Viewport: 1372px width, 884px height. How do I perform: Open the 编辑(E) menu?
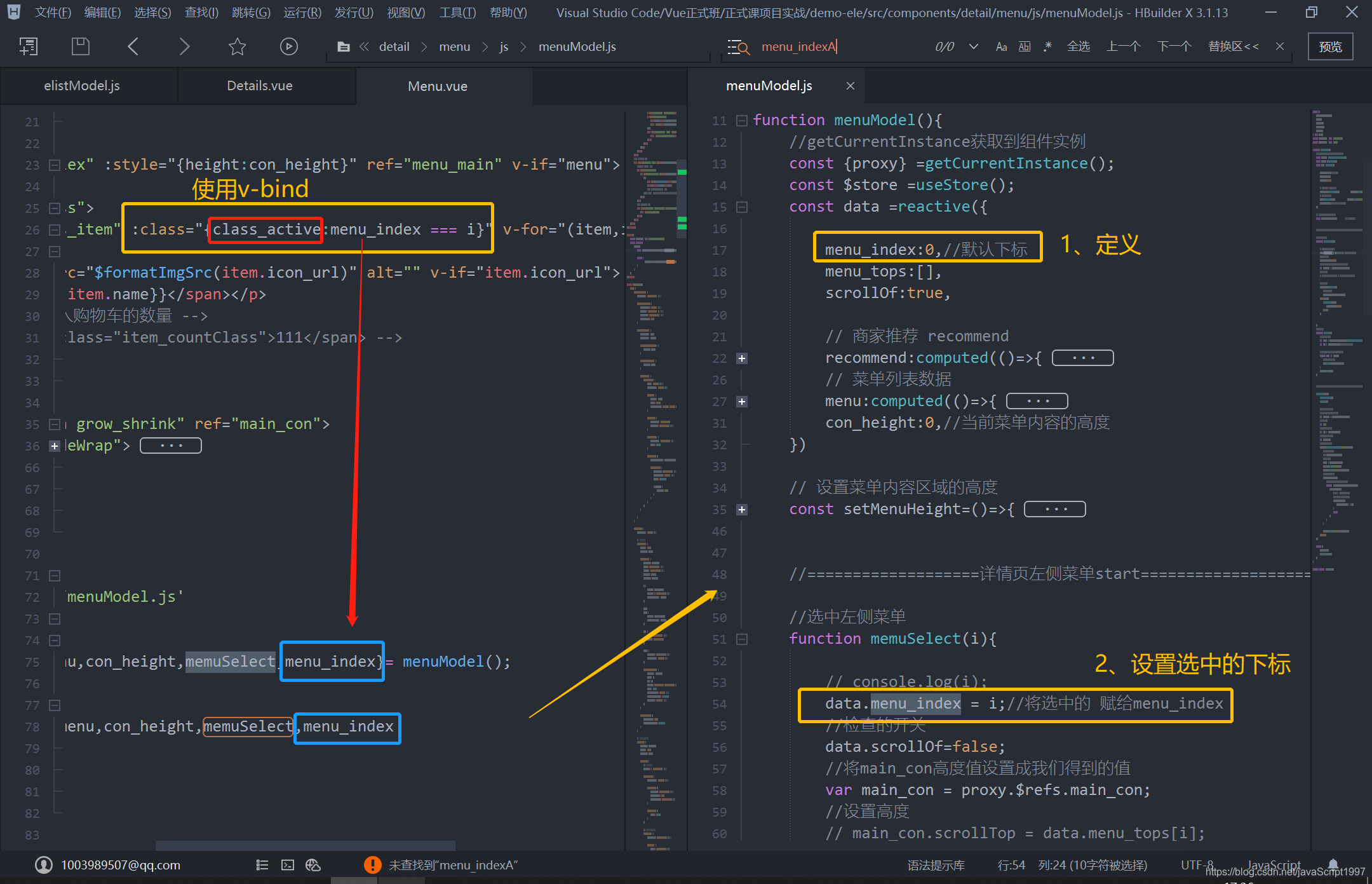(x=102, y=13)
